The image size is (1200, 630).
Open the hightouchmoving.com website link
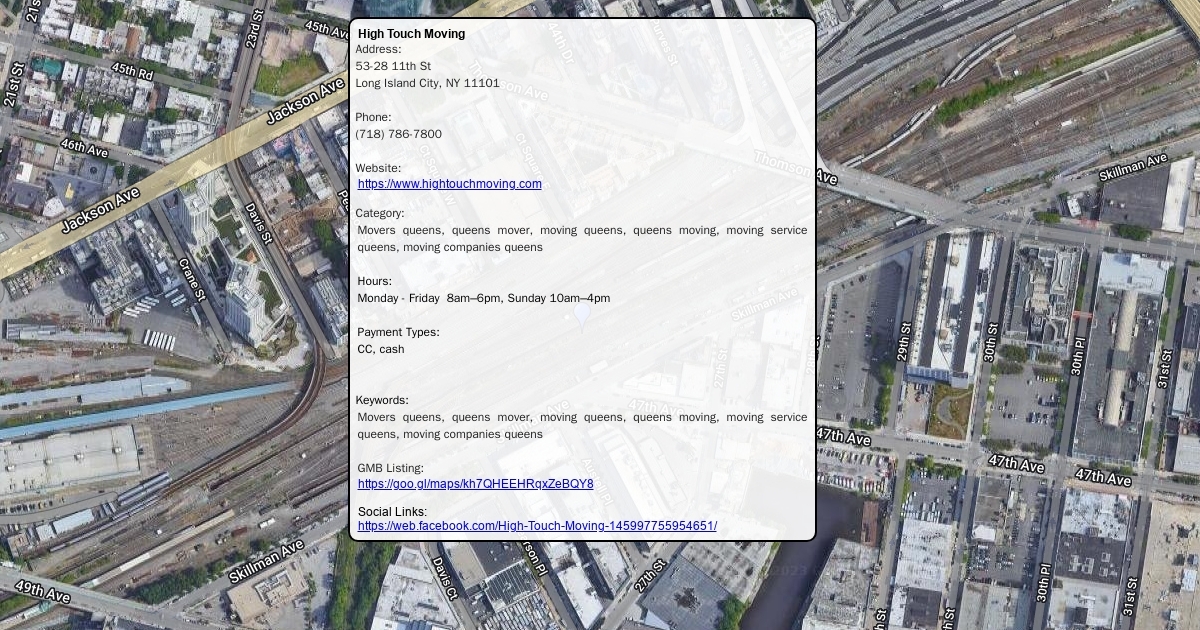click(x=449, y=184)
